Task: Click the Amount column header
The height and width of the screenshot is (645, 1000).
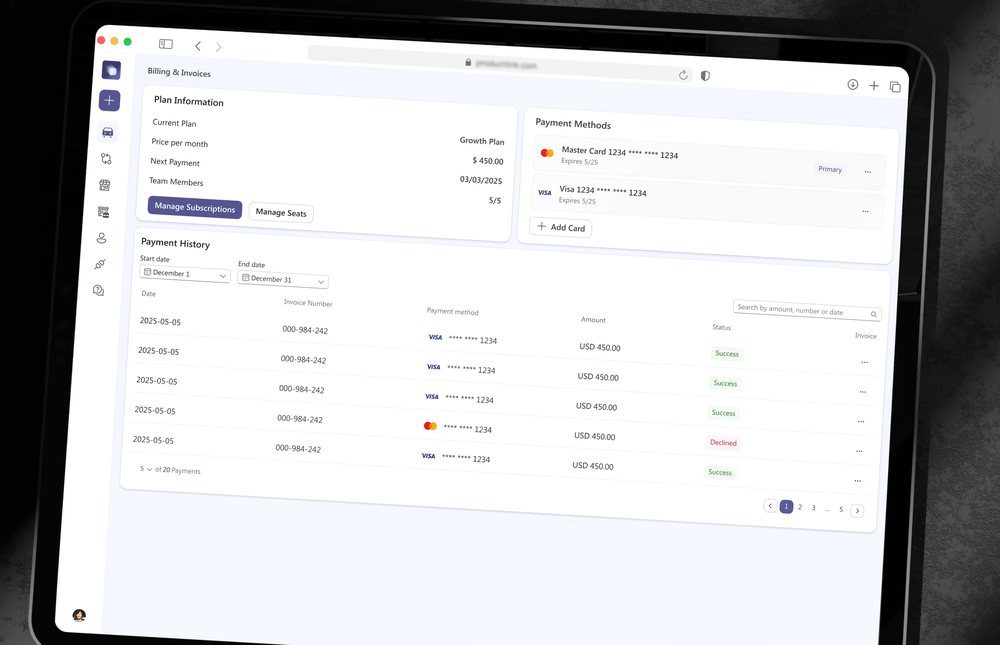Action: tap(593, 320)
